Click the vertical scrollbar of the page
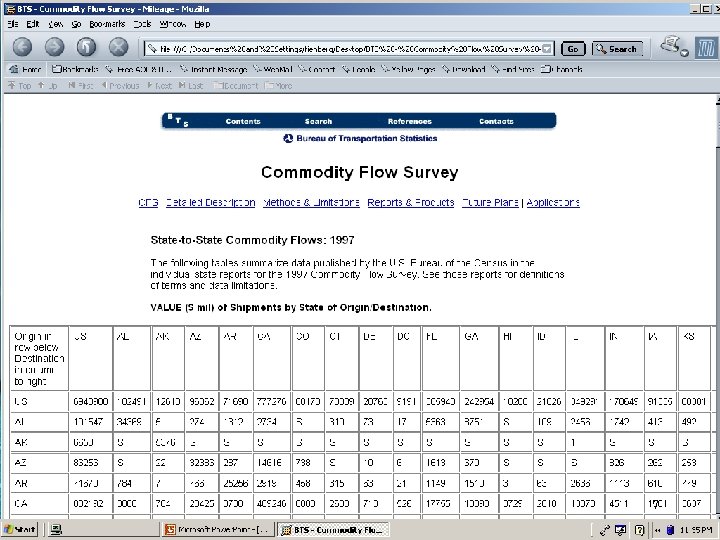 (717, 308)
